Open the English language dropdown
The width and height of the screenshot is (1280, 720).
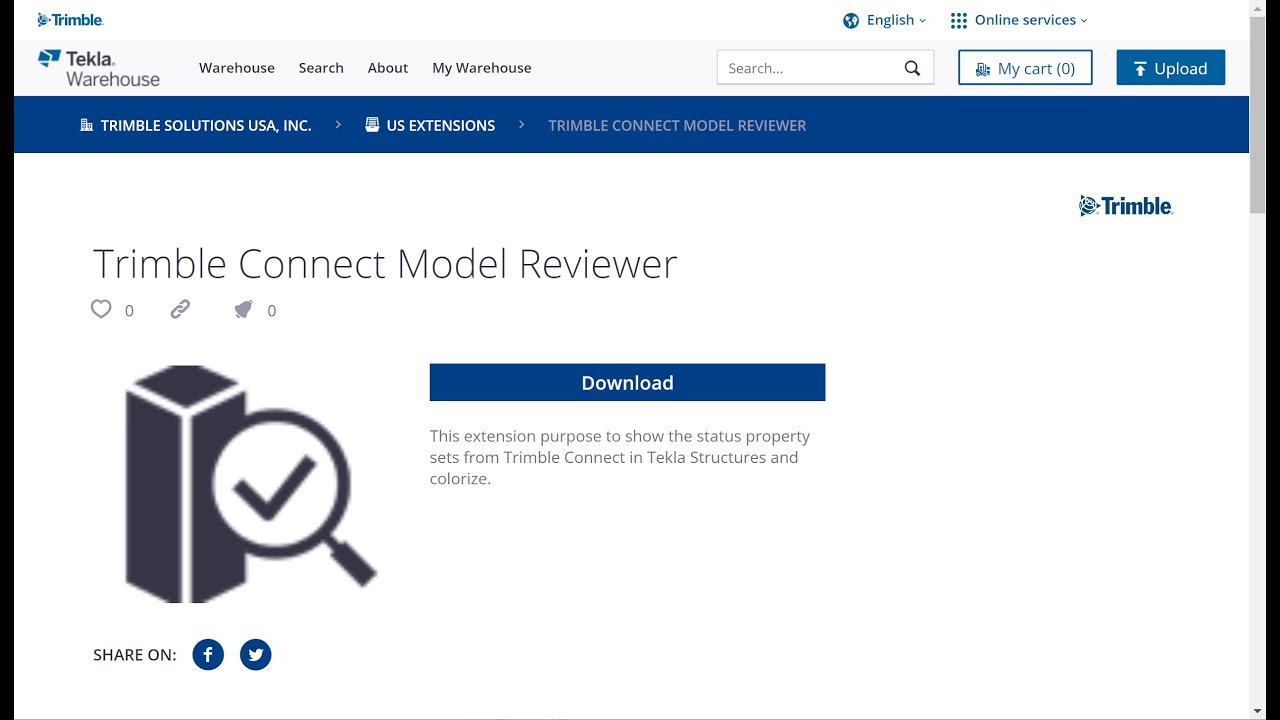coord(896,20)
